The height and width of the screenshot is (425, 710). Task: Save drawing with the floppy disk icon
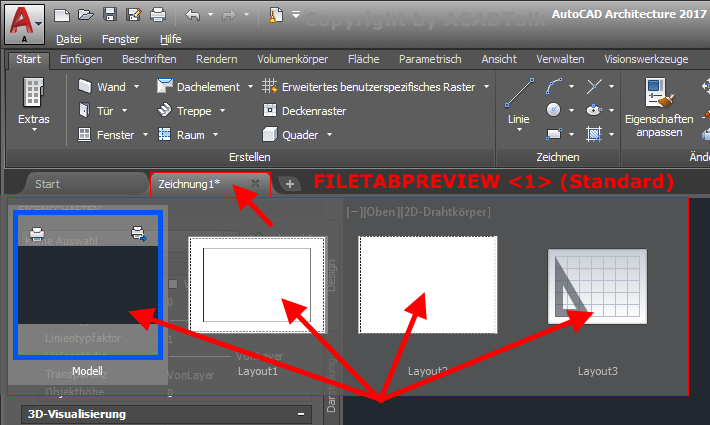point(110,15)
